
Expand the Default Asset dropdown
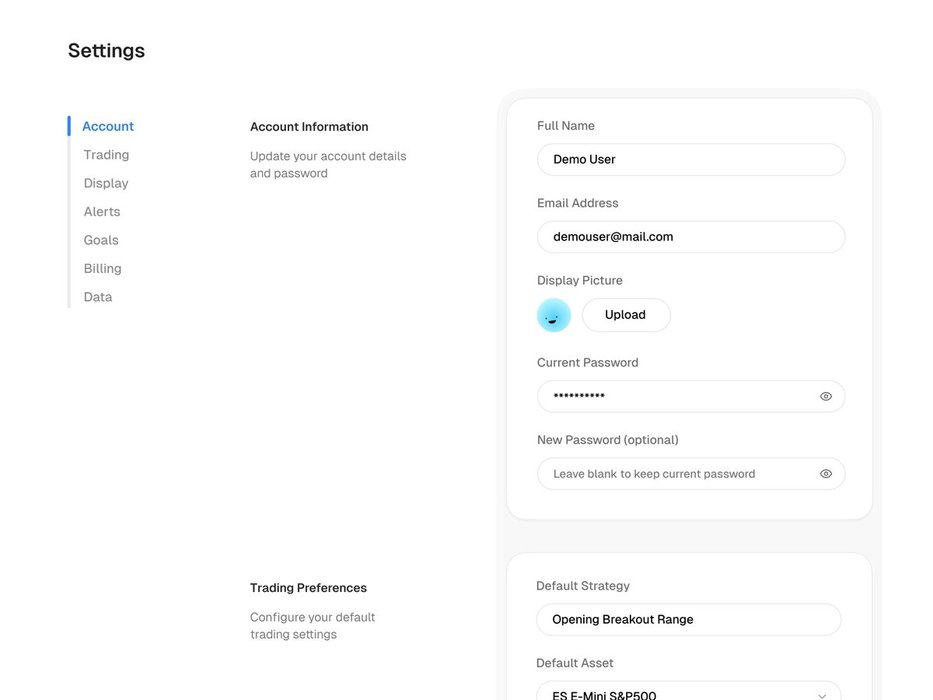(688, 691)
